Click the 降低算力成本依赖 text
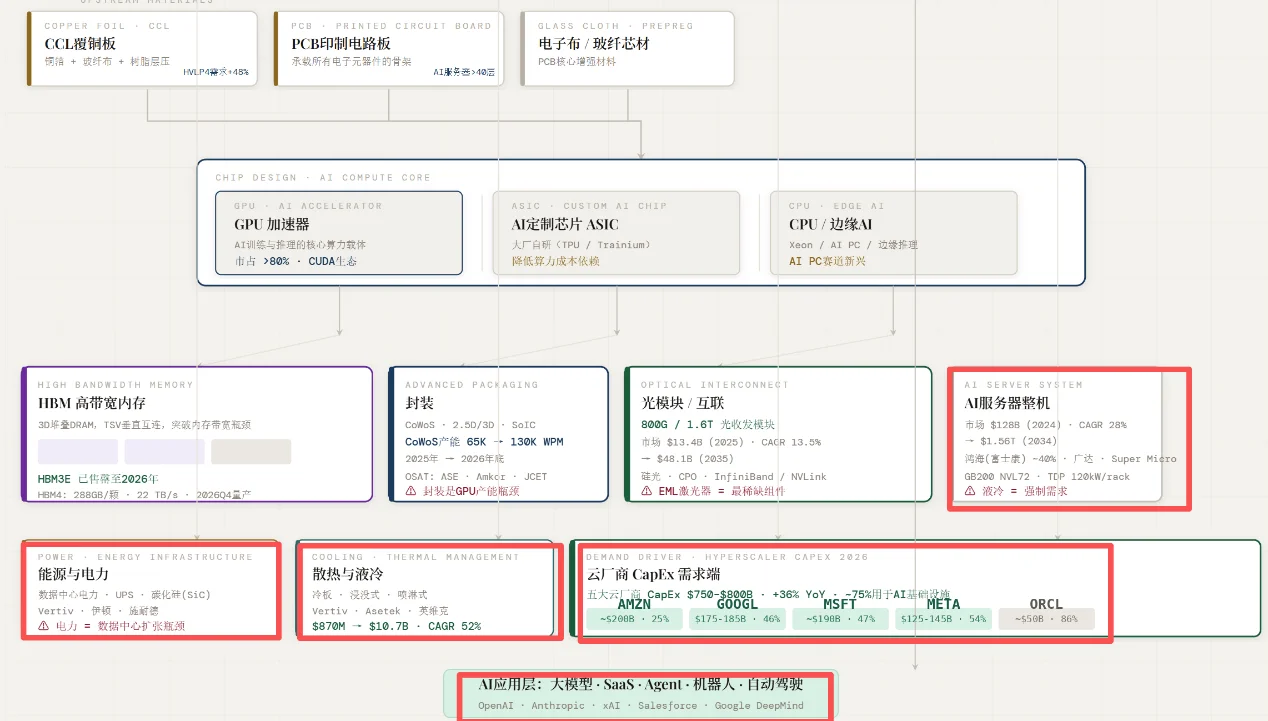 pos(555,261)
